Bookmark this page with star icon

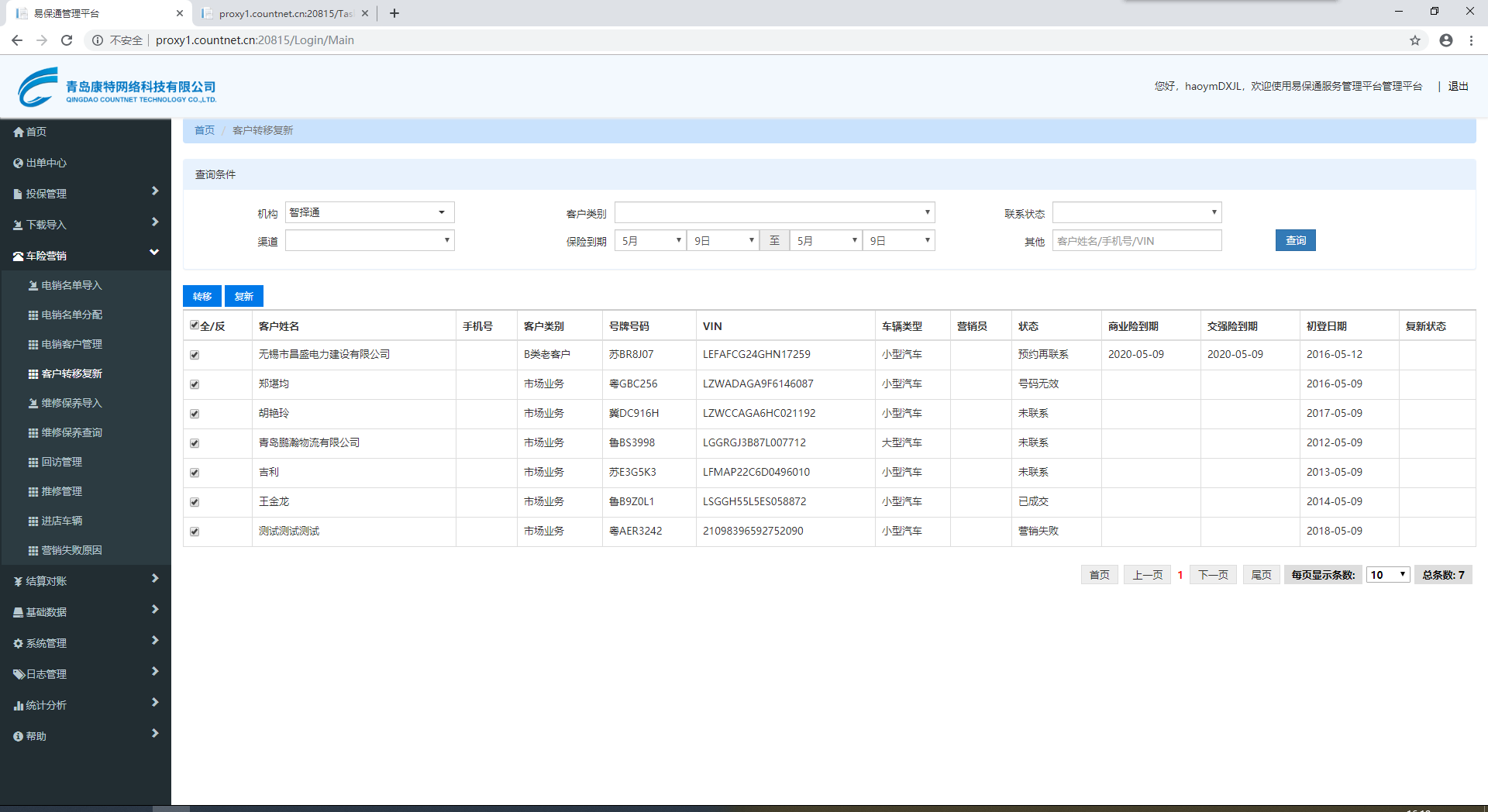click(x=1415, y=40)
